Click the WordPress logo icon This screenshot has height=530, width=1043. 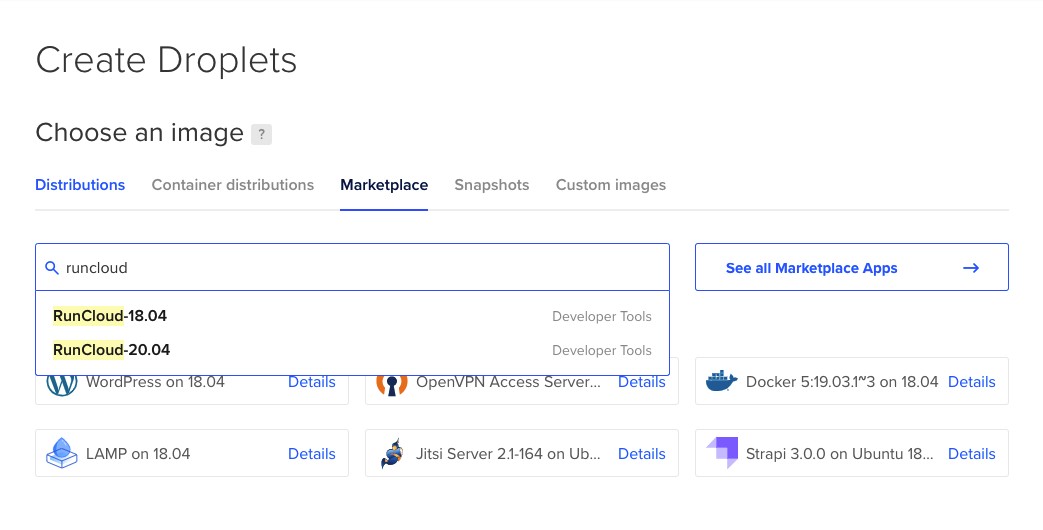pyautogui.click(x=62, y=385)
